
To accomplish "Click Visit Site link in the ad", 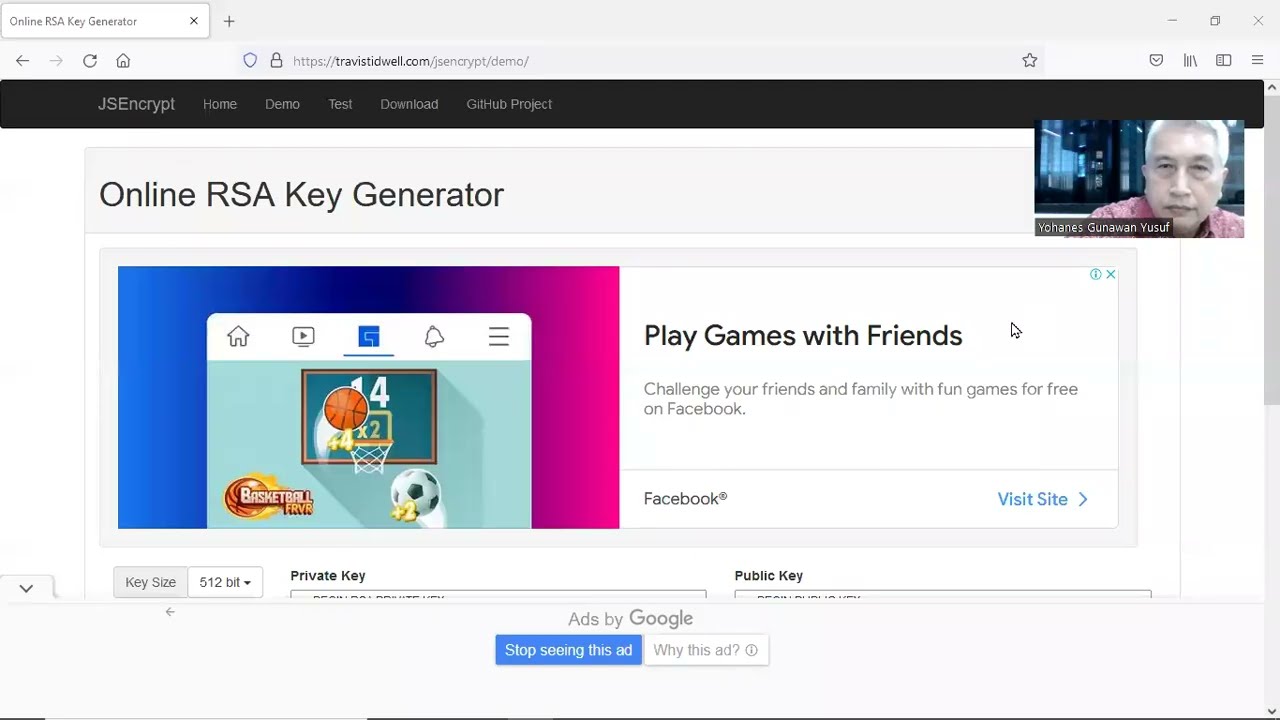I will pos(1042,499).
